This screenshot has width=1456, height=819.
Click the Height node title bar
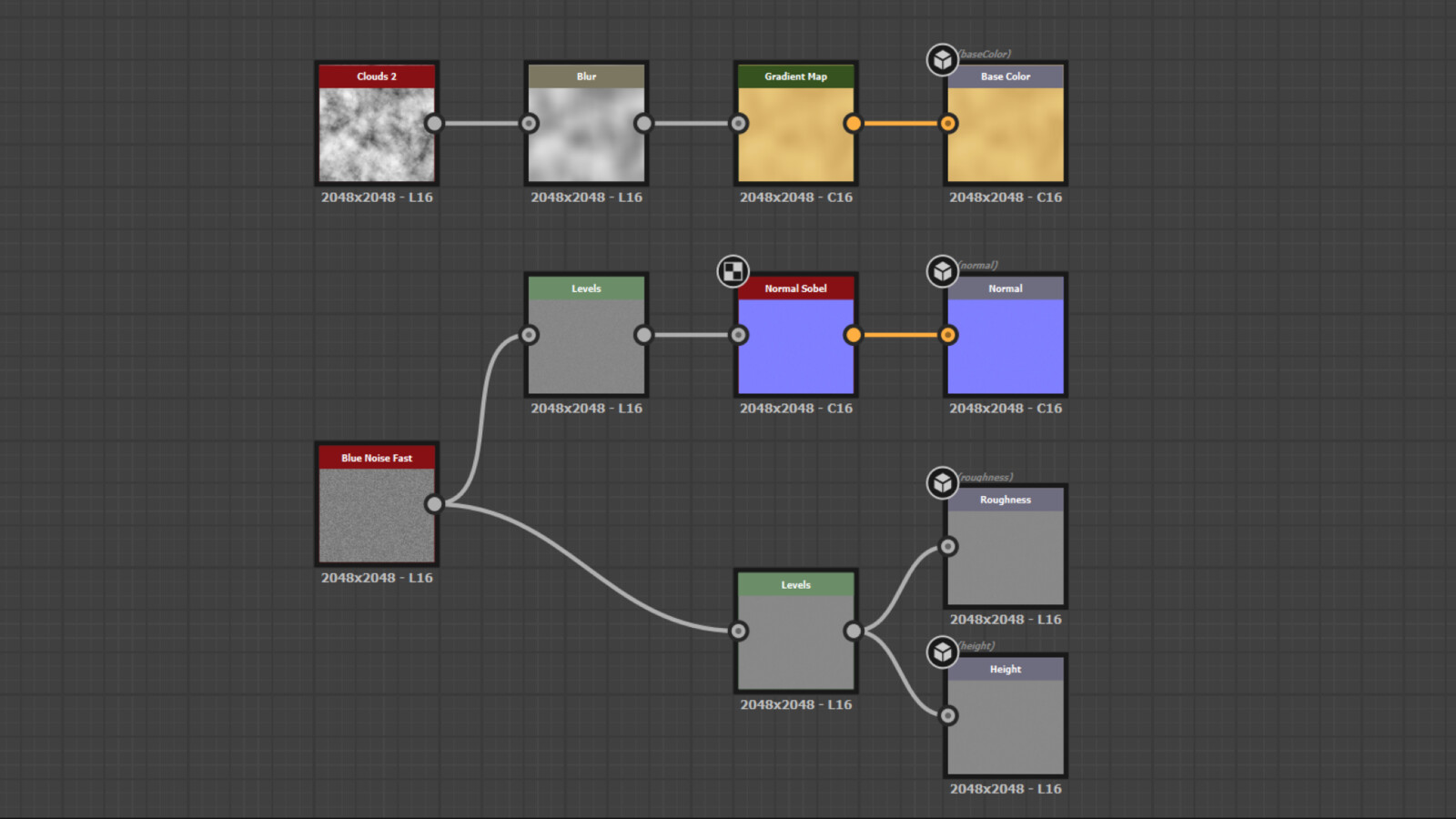[x=1006, y=669]
